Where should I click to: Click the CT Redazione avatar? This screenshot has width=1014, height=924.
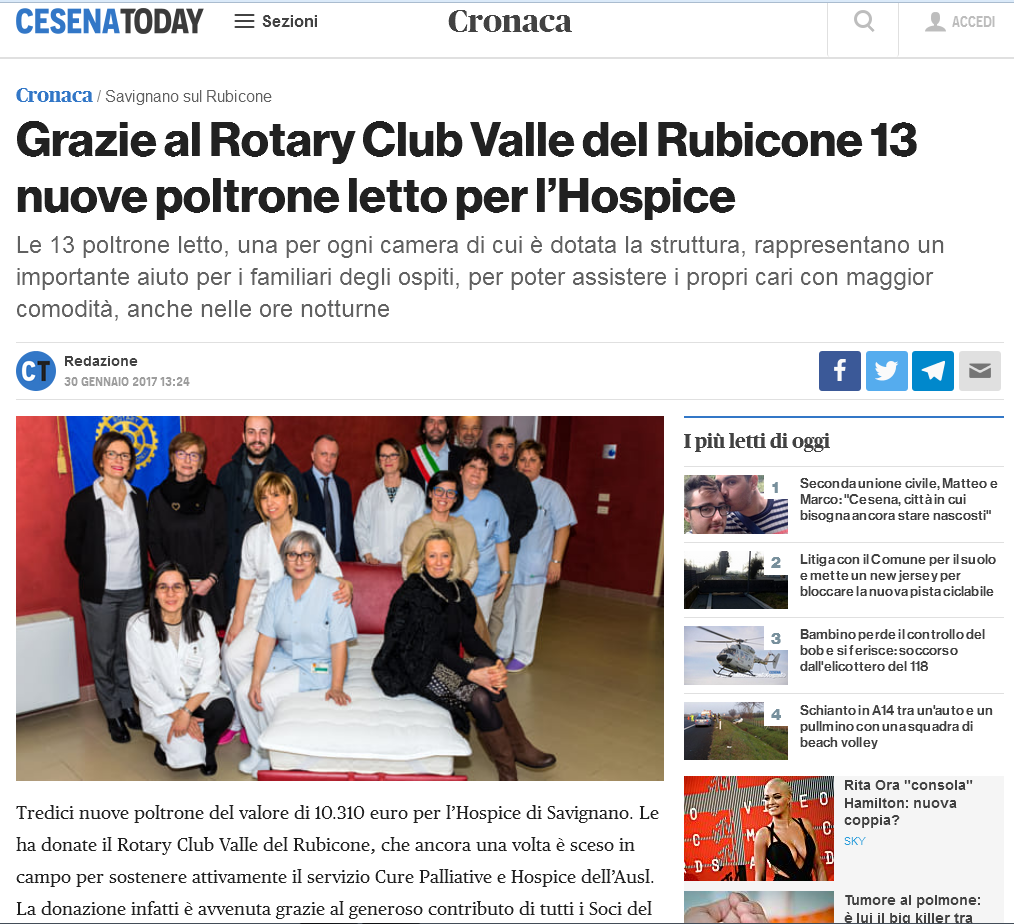pyautogui.click(x=36, y=371)
